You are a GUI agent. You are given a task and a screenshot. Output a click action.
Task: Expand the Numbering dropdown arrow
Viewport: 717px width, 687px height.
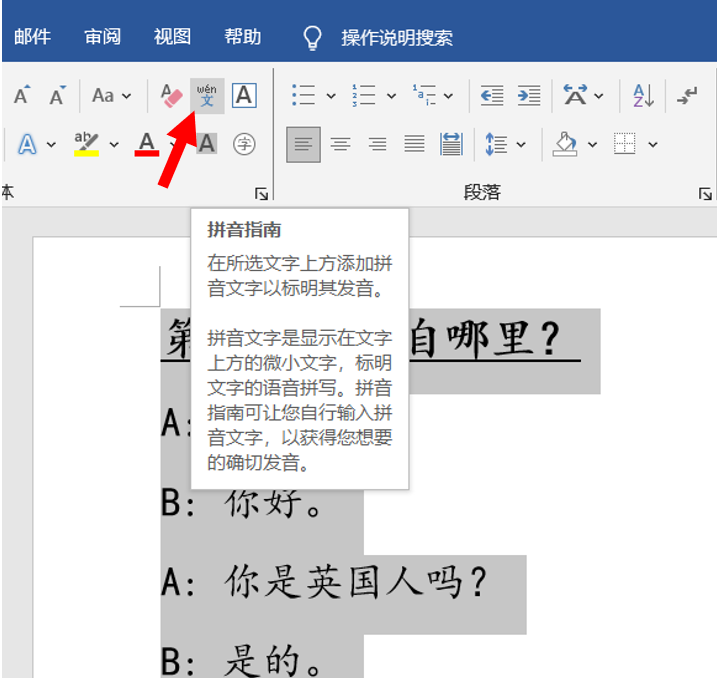tap(391, 96)
